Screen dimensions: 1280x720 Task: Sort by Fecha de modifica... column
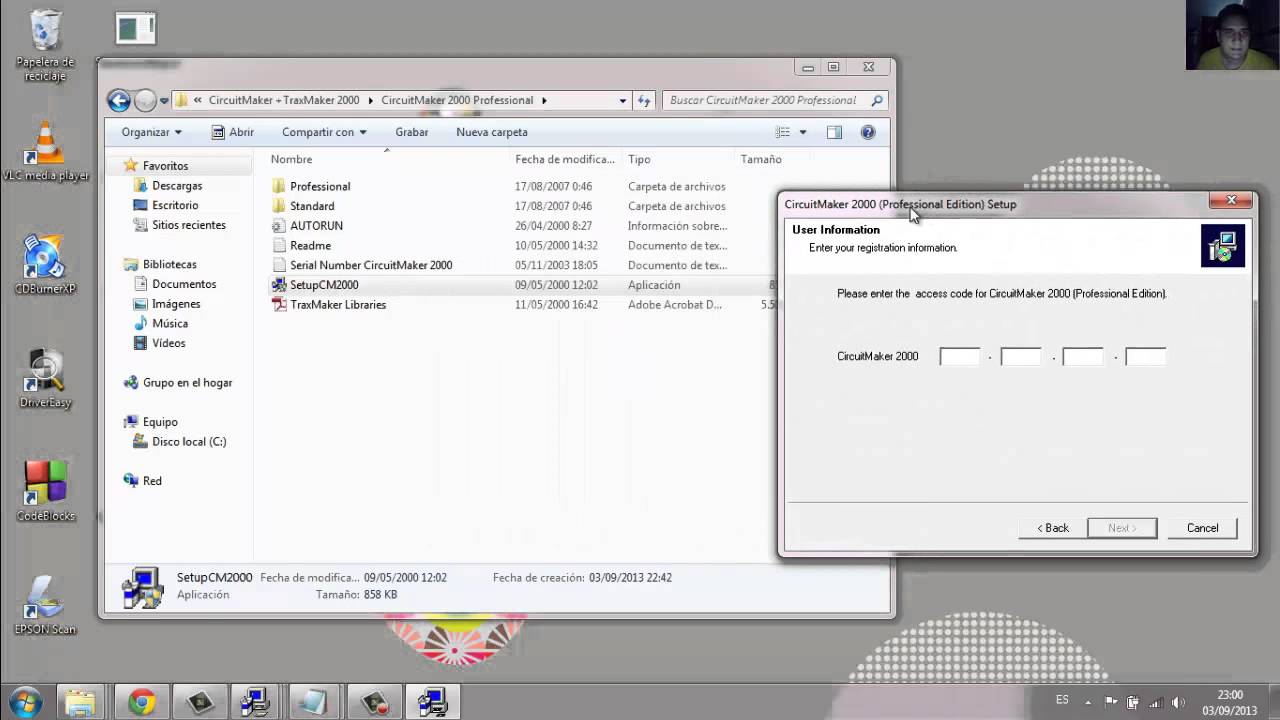point(565,159)
